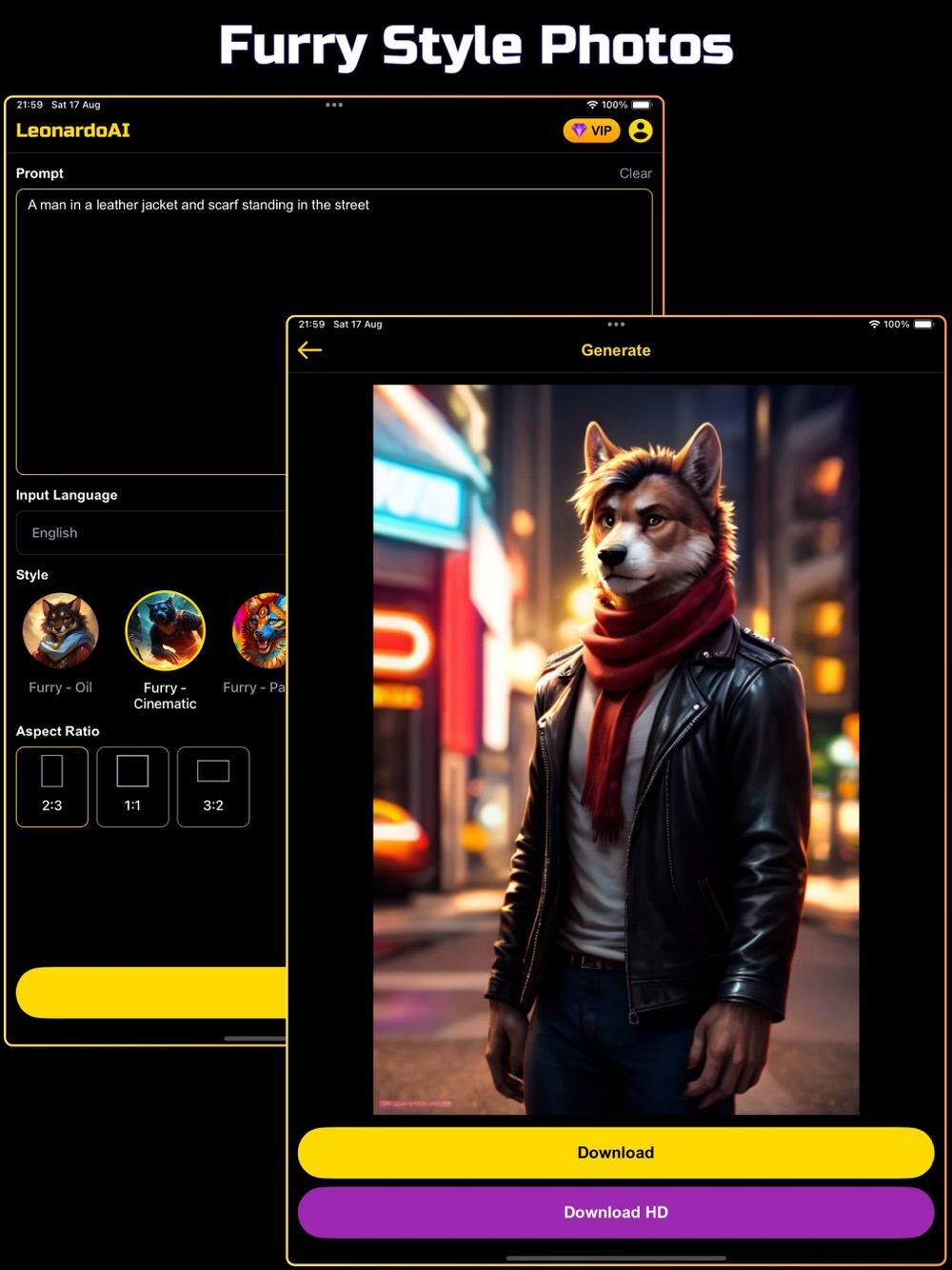This screenshot has width=952, height=1270.
Task: Tap the Furry - Cinematic label text
Action: point(165,696)
